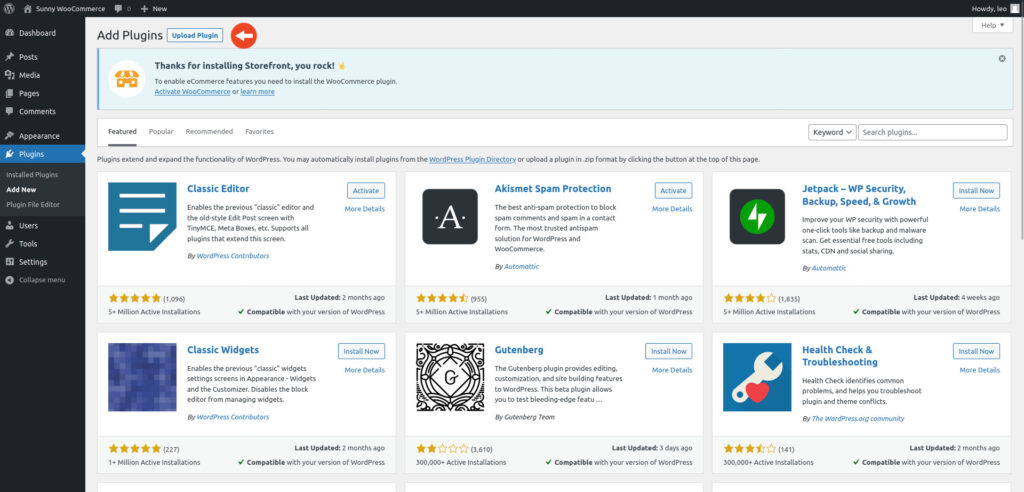Install the Classic Widgets plugin now
The width and height of the screenshot is (1024, 492).
tap(362, 351)
